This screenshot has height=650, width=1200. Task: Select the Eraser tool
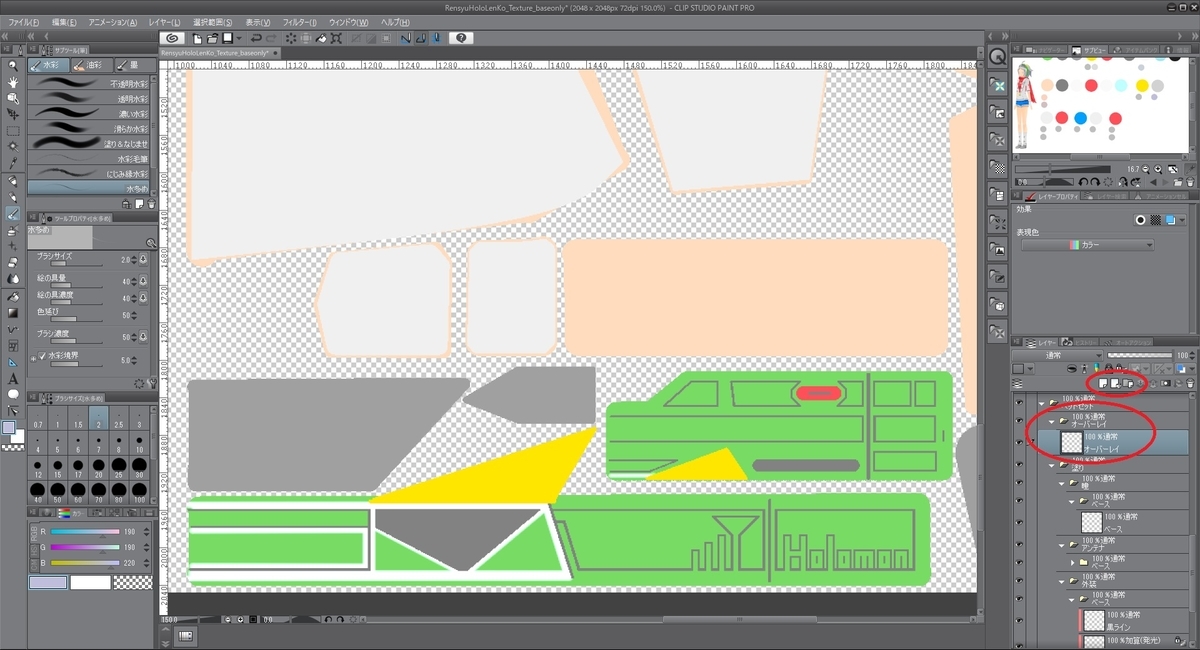point(13,262)
